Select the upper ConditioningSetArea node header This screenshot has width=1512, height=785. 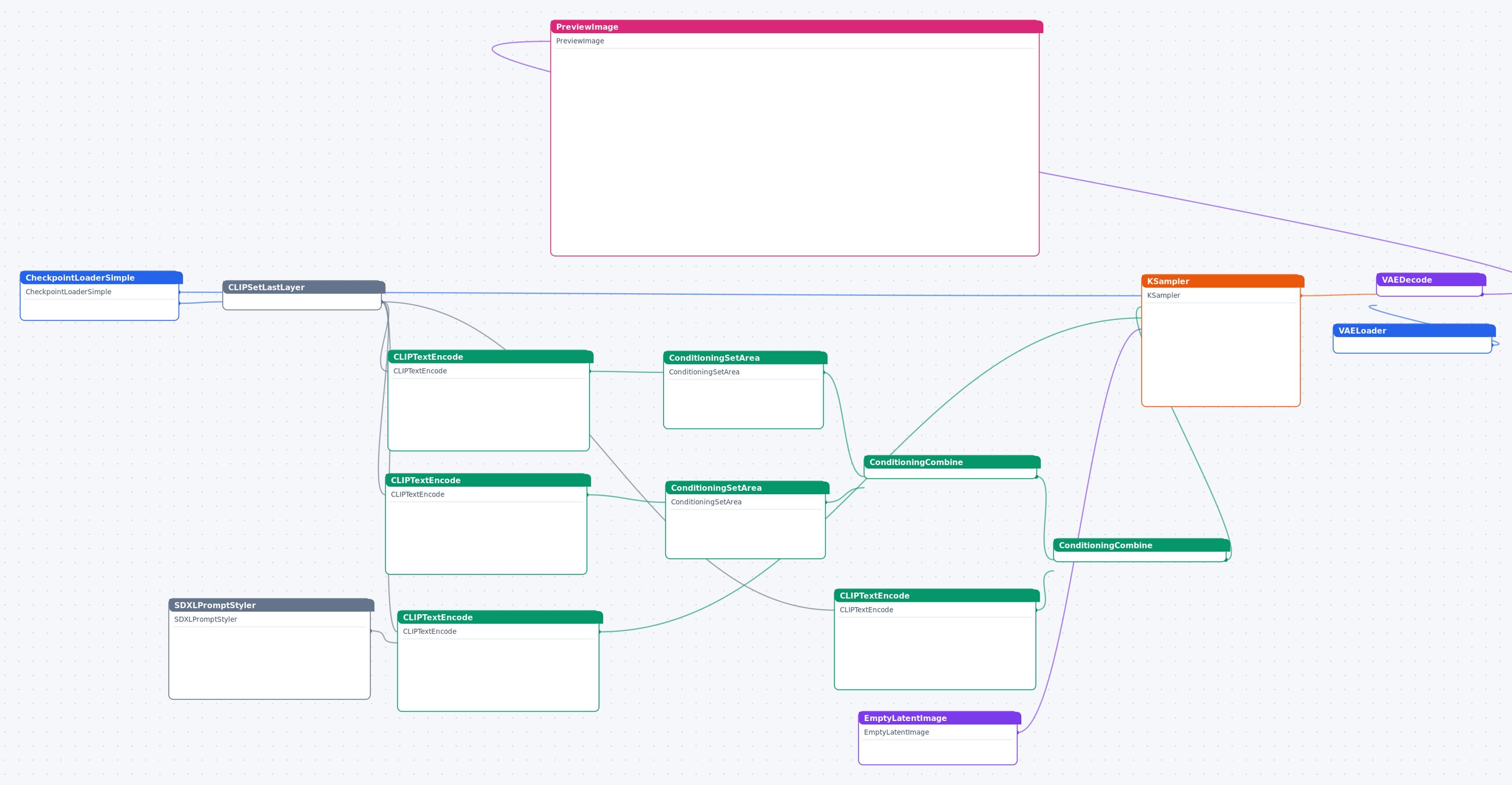point(745,358)
